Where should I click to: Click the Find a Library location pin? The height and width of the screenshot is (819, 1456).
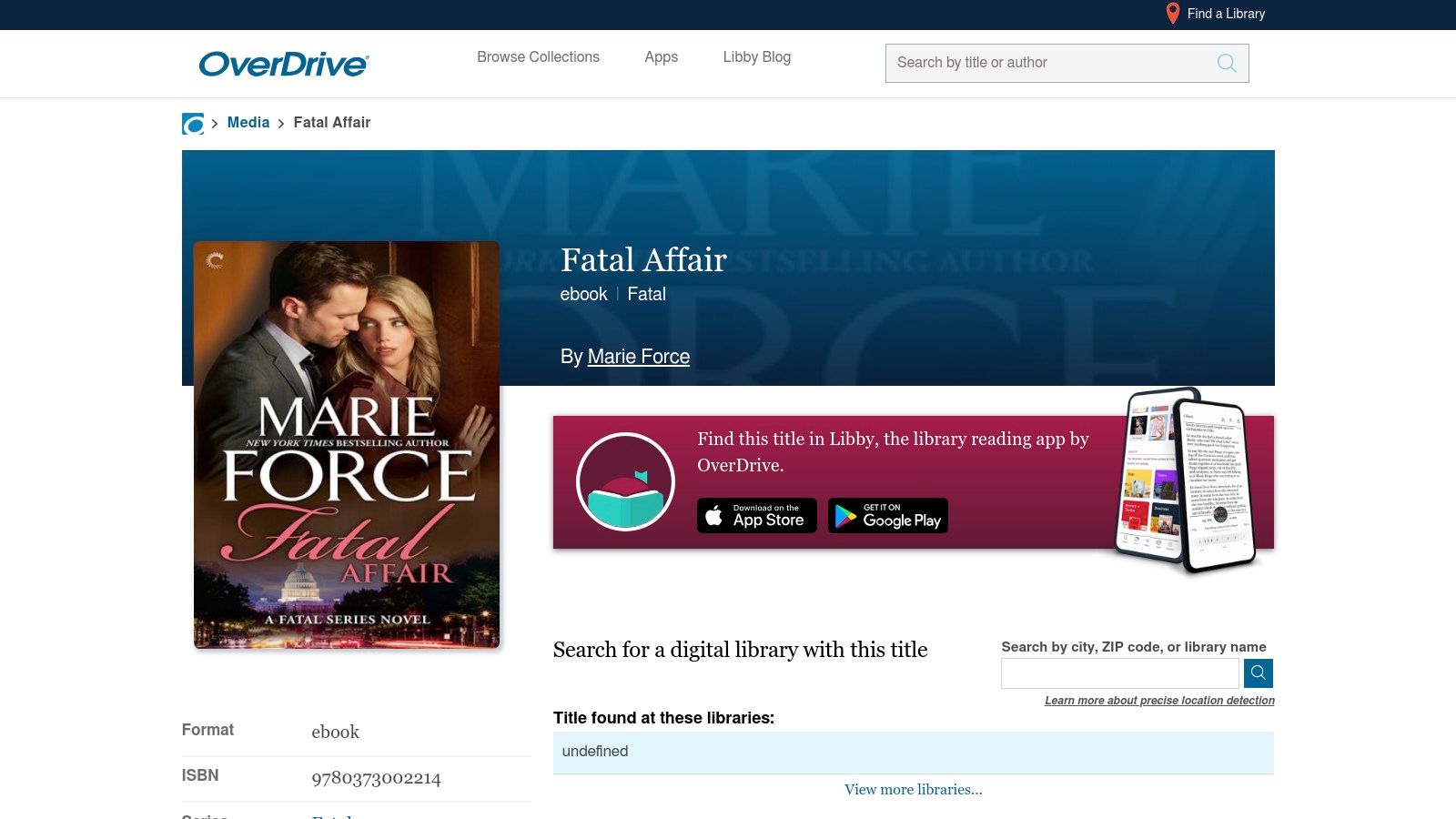(x=1173, y=14)
